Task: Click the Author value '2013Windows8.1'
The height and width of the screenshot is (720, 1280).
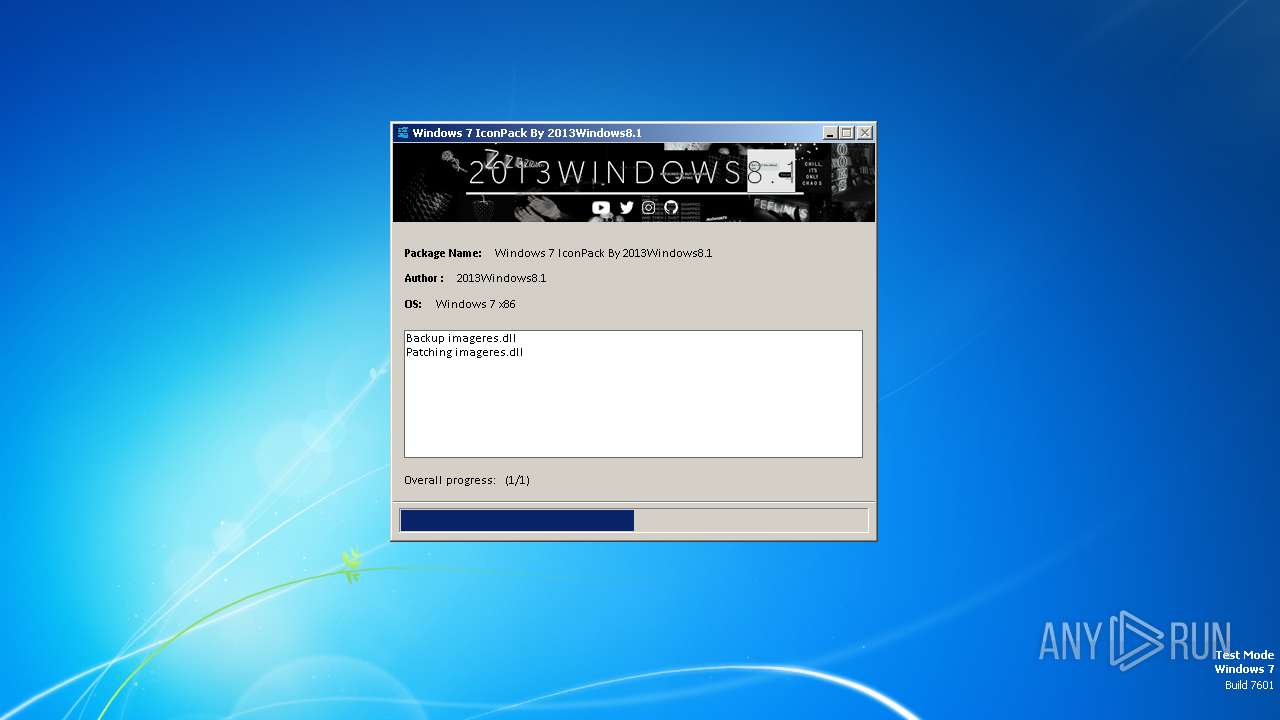Action: (501, 278)
